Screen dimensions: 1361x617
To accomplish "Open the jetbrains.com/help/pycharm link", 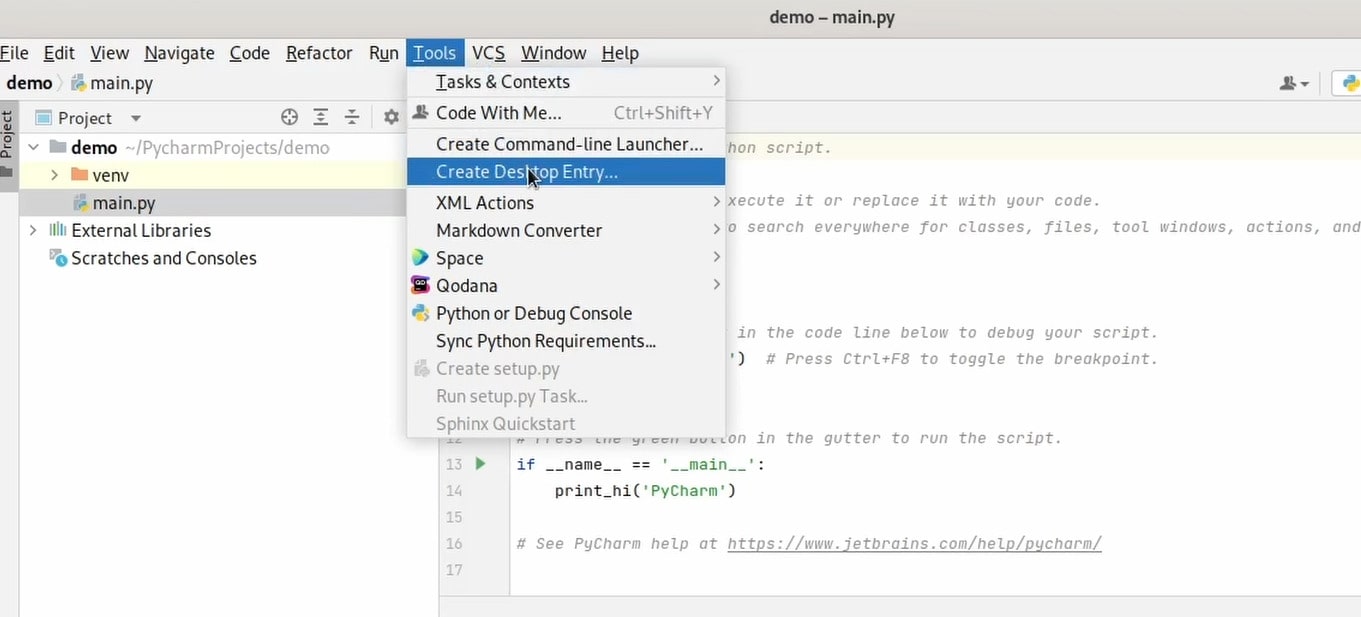I will [914, 543].
